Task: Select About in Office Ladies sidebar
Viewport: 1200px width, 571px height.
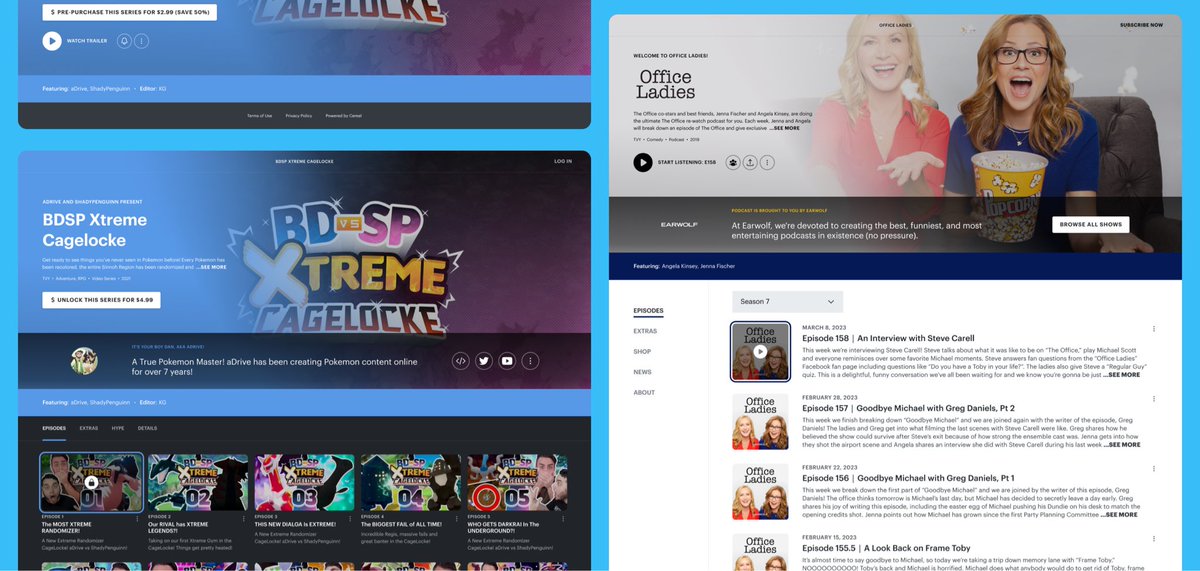Action: click(x=644, y=393)
